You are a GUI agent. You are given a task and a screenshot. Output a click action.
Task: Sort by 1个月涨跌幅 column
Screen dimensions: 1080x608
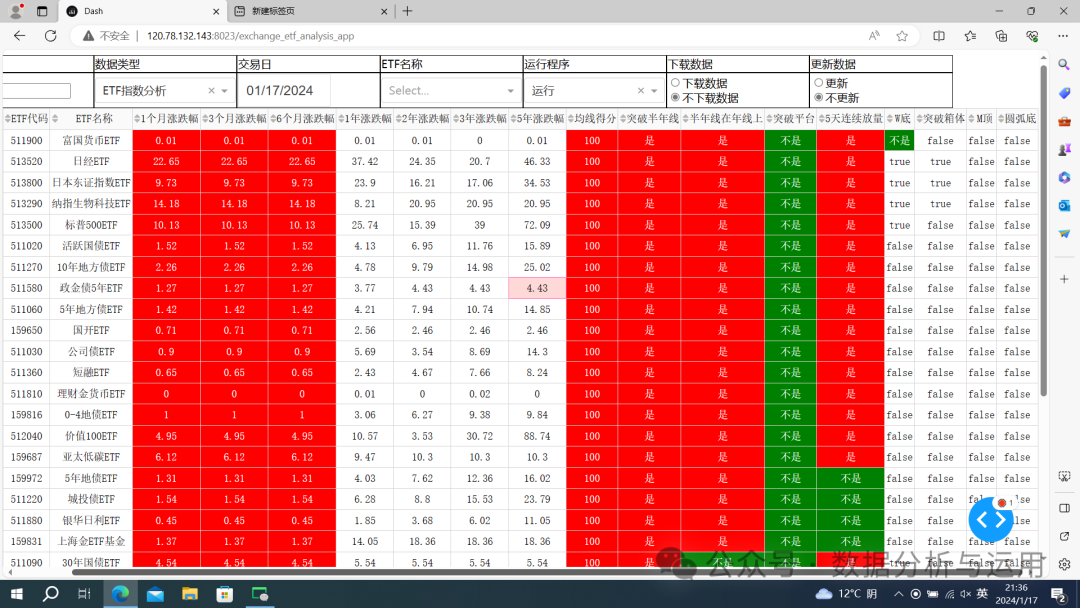[137, 119]
